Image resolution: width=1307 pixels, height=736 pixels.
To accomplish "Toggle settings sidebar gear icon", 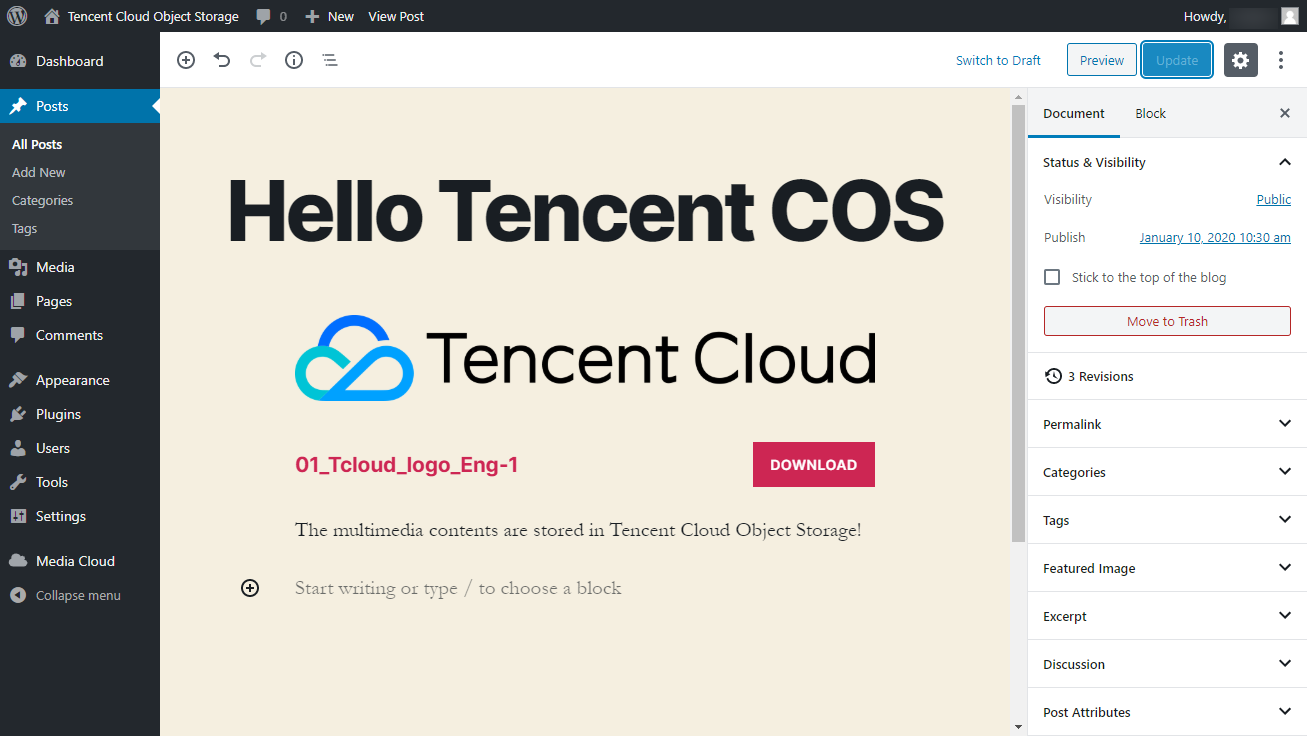I will pyautogui.click(x=1240, y=60).
